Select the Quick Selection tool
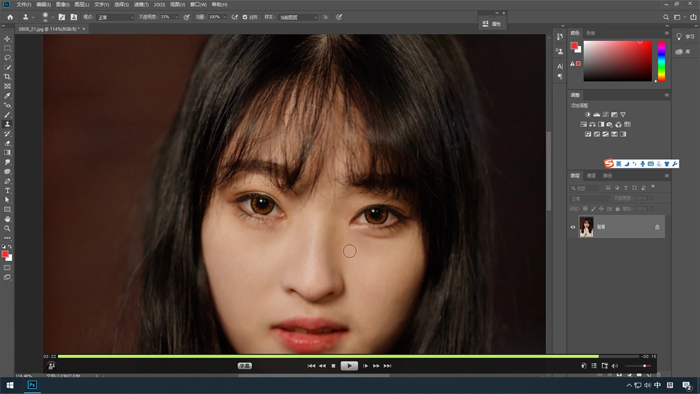This screenshot has width=700, height=394. click(7, 67)
